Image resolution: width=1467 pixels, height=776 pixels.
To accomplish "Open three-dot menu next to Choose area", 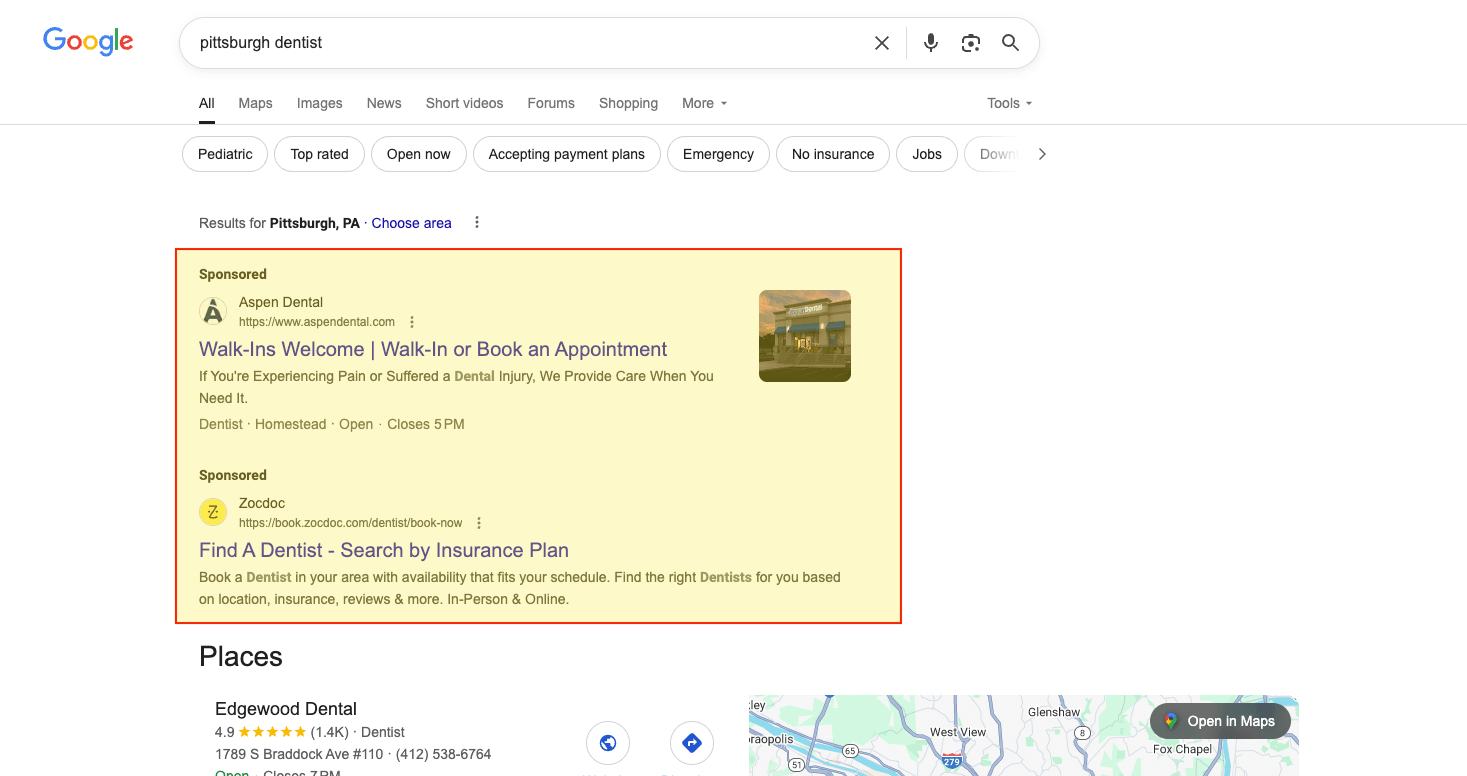I will coord(477,223).
